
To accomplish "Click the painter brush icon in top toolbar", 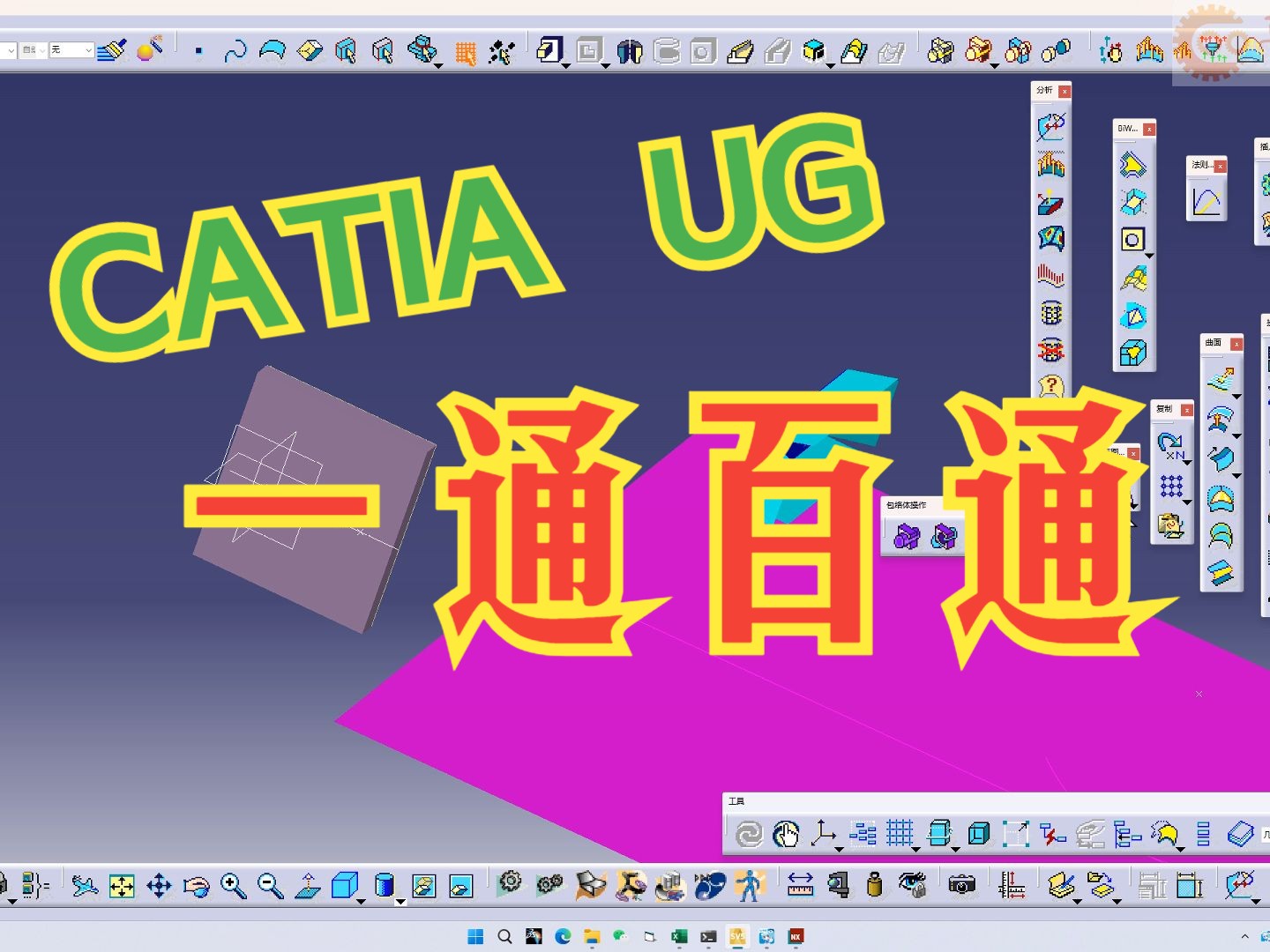I will coord(112,50).
